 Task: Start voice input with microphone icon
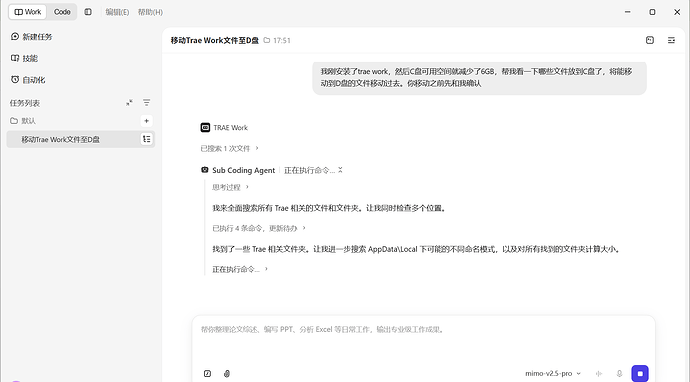click(x=619, y=374)
